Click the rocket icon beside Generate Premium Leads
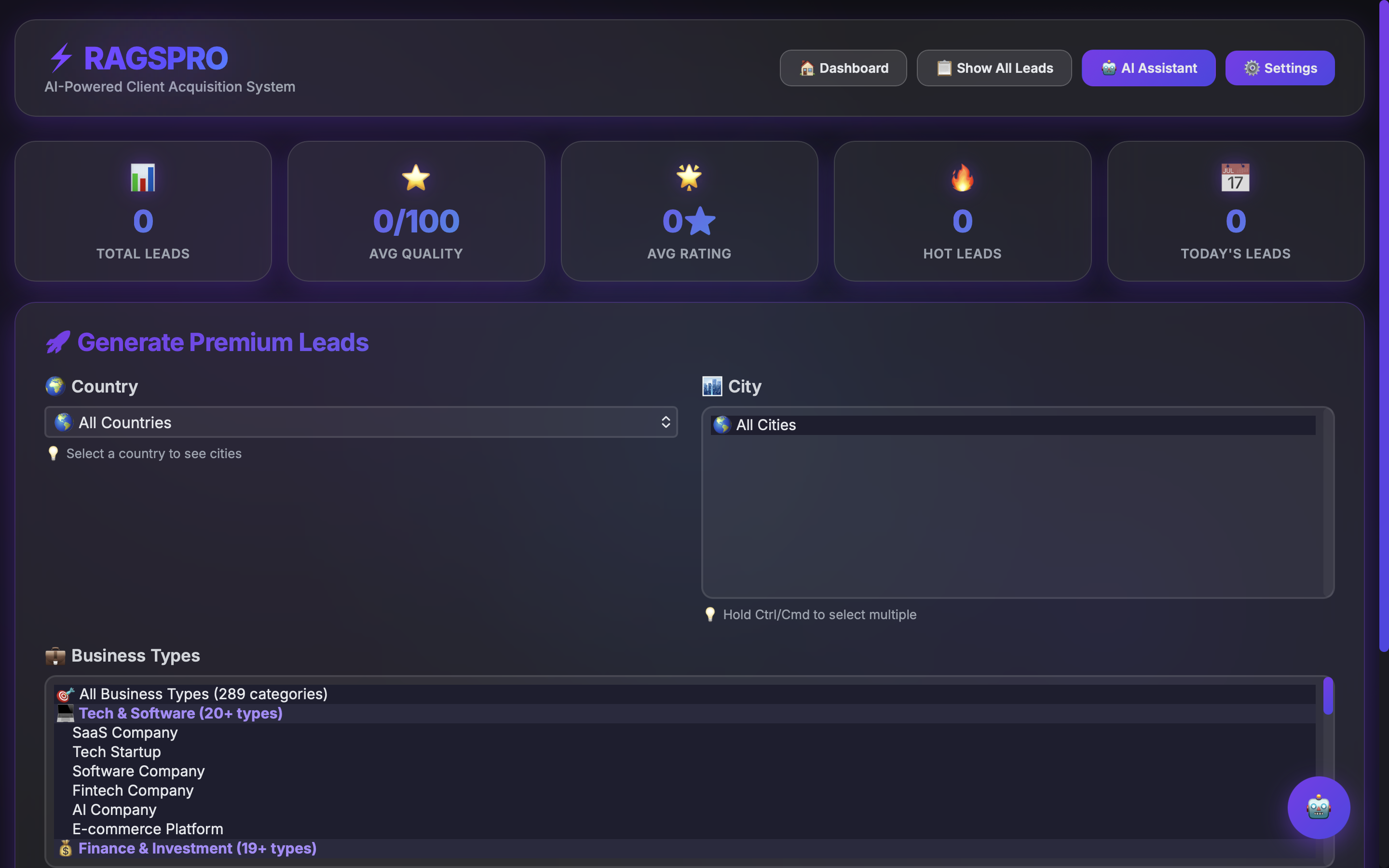 [58, 342]
